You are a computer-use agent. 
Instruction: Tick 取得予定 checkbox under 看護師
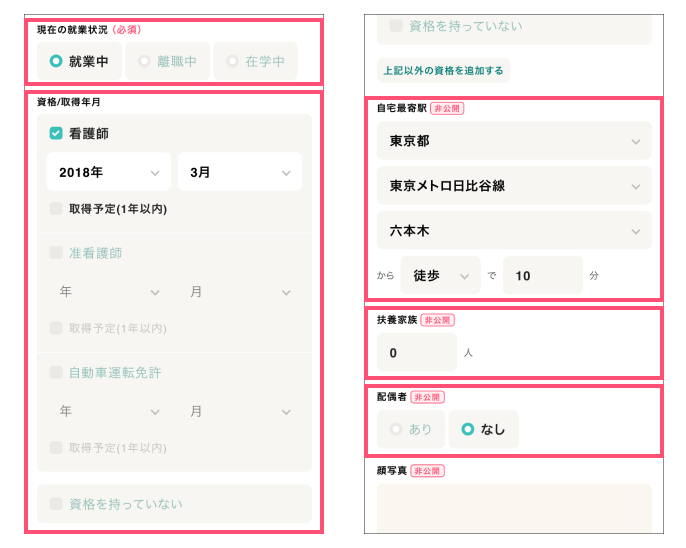click(57, 209)
